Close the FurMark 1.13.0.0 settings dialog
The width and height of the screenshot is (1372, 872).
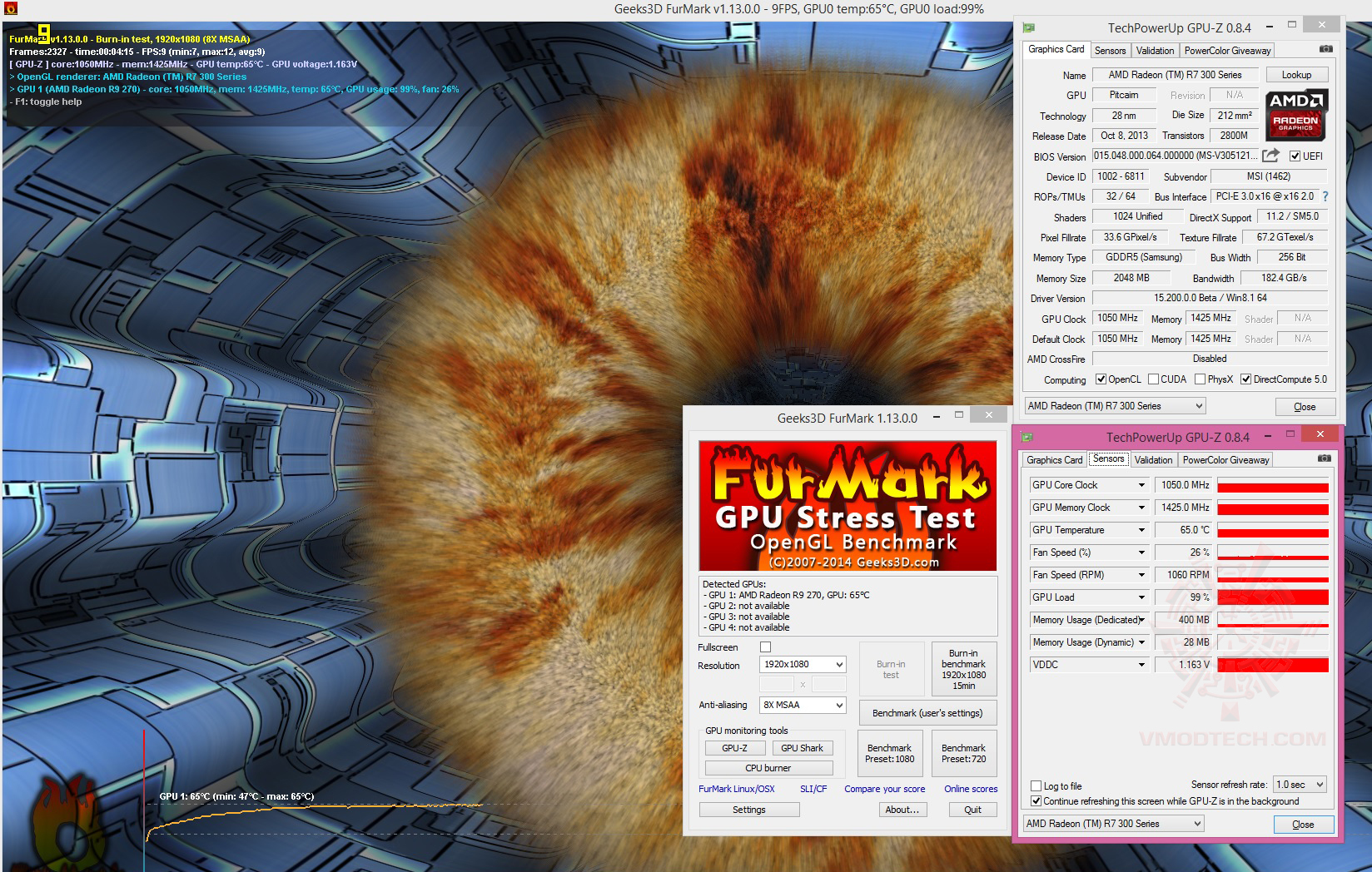[988, 414]
